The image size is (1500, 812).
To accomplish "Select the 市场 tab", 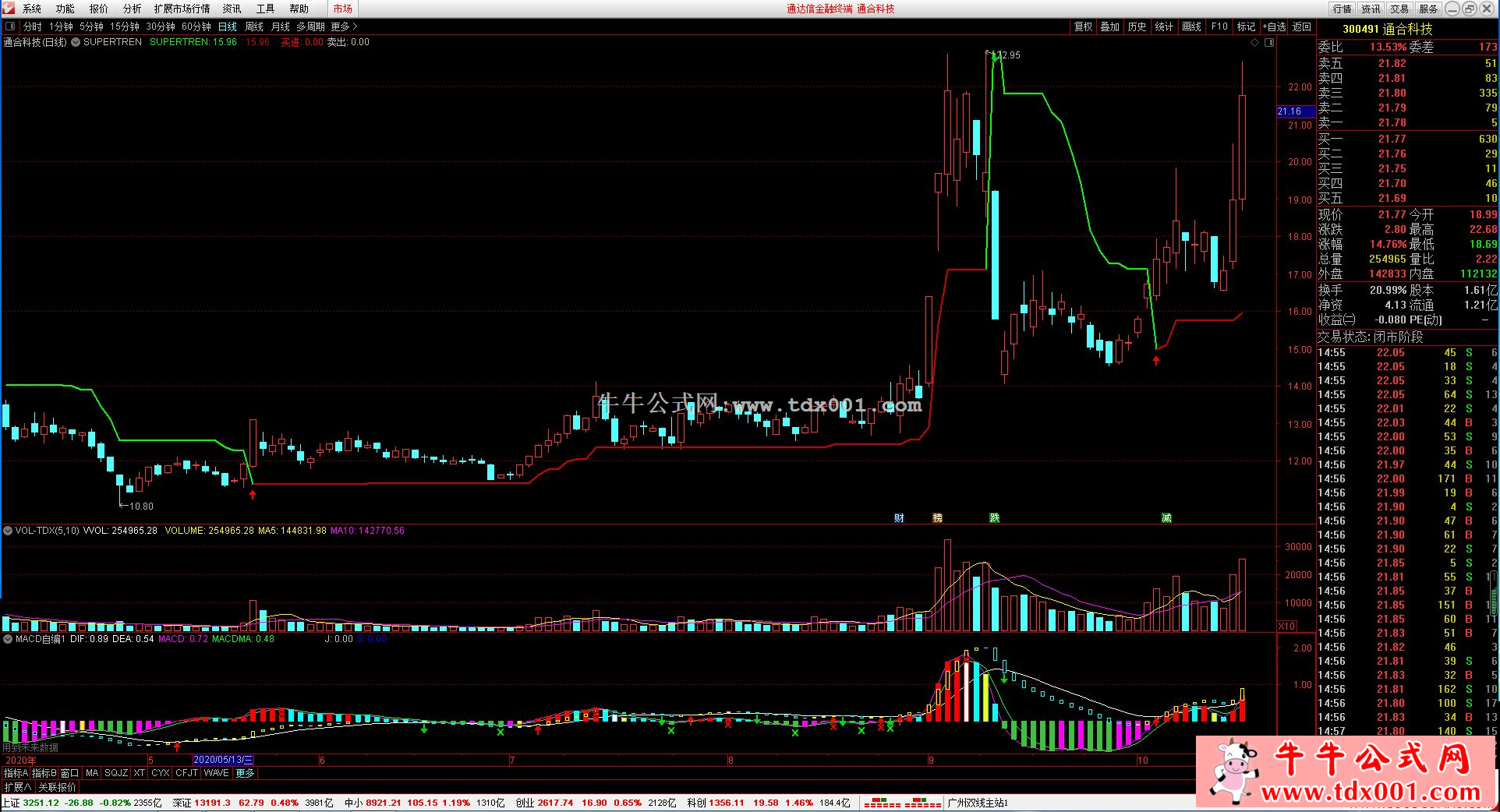I will click(x=342, y=9).
